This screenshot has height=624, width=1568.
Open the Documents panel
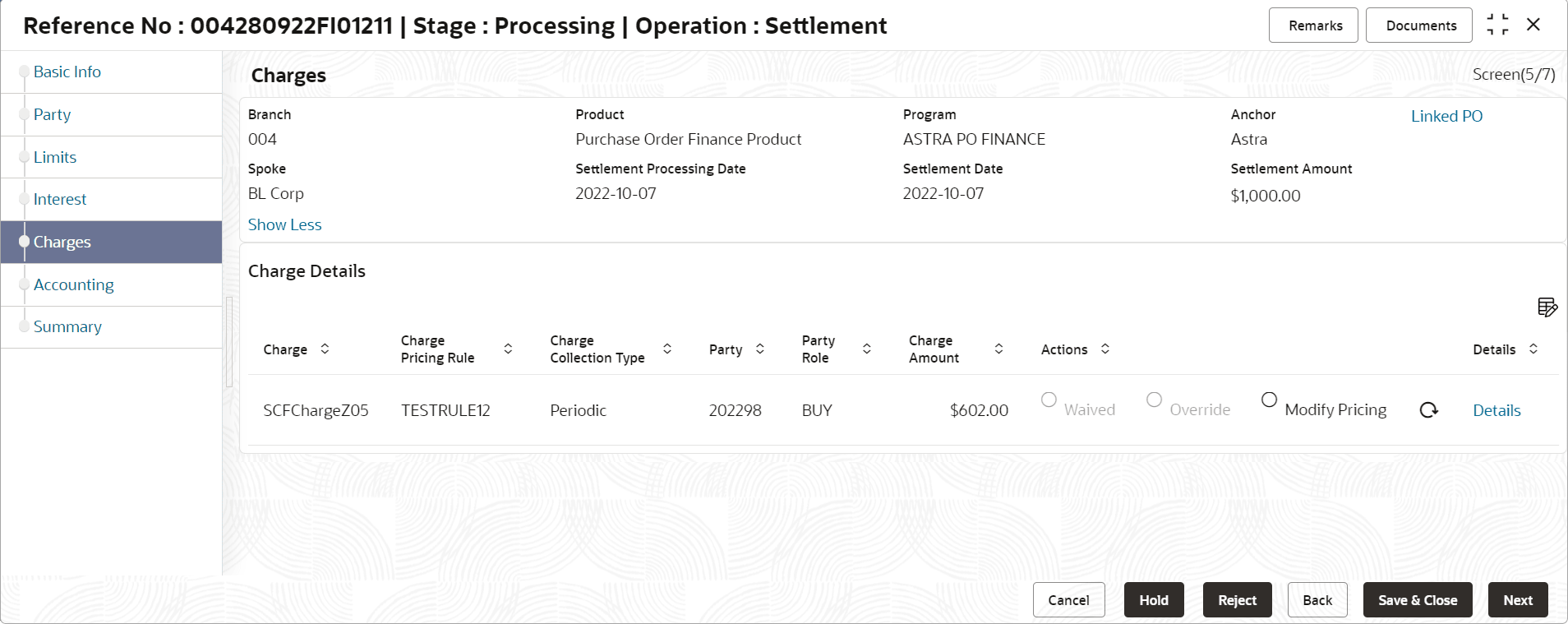(x=1420, y=25)
